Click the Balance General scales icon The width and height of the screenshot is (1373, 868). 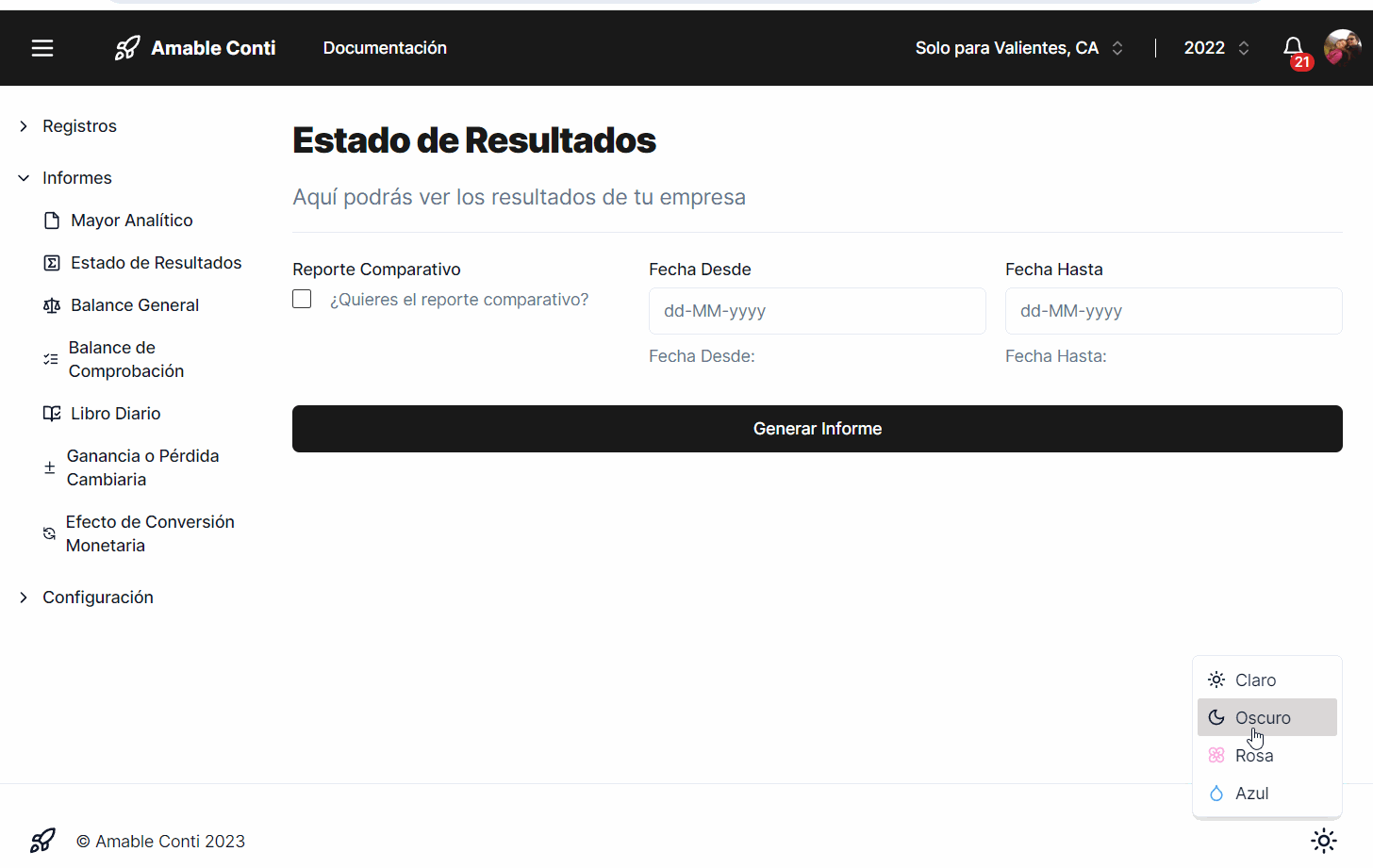click(x=52, y=305)
